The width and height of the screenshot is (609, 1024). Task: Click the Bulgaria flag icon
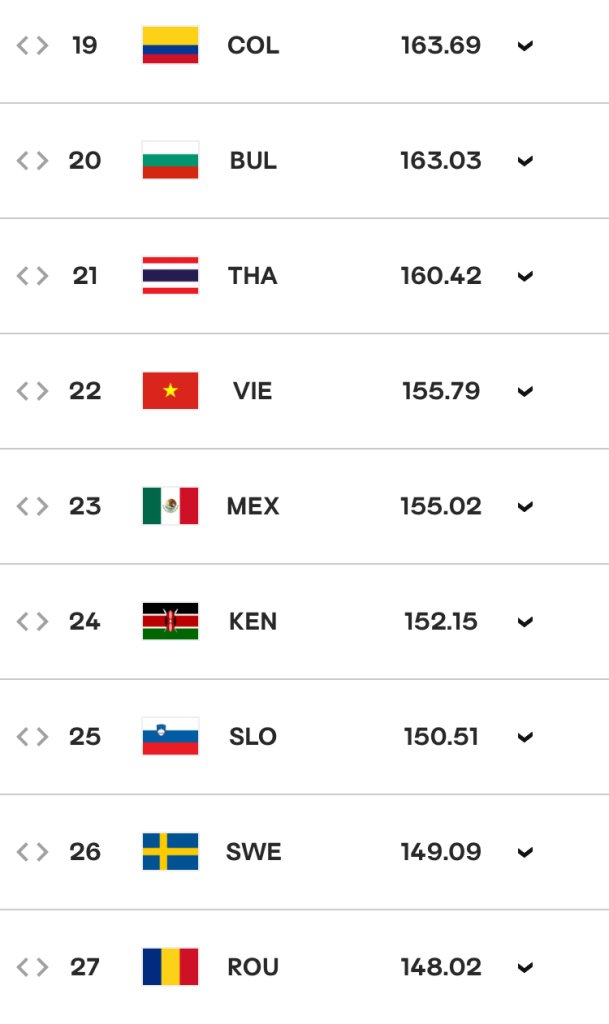[x=170, y=160]
